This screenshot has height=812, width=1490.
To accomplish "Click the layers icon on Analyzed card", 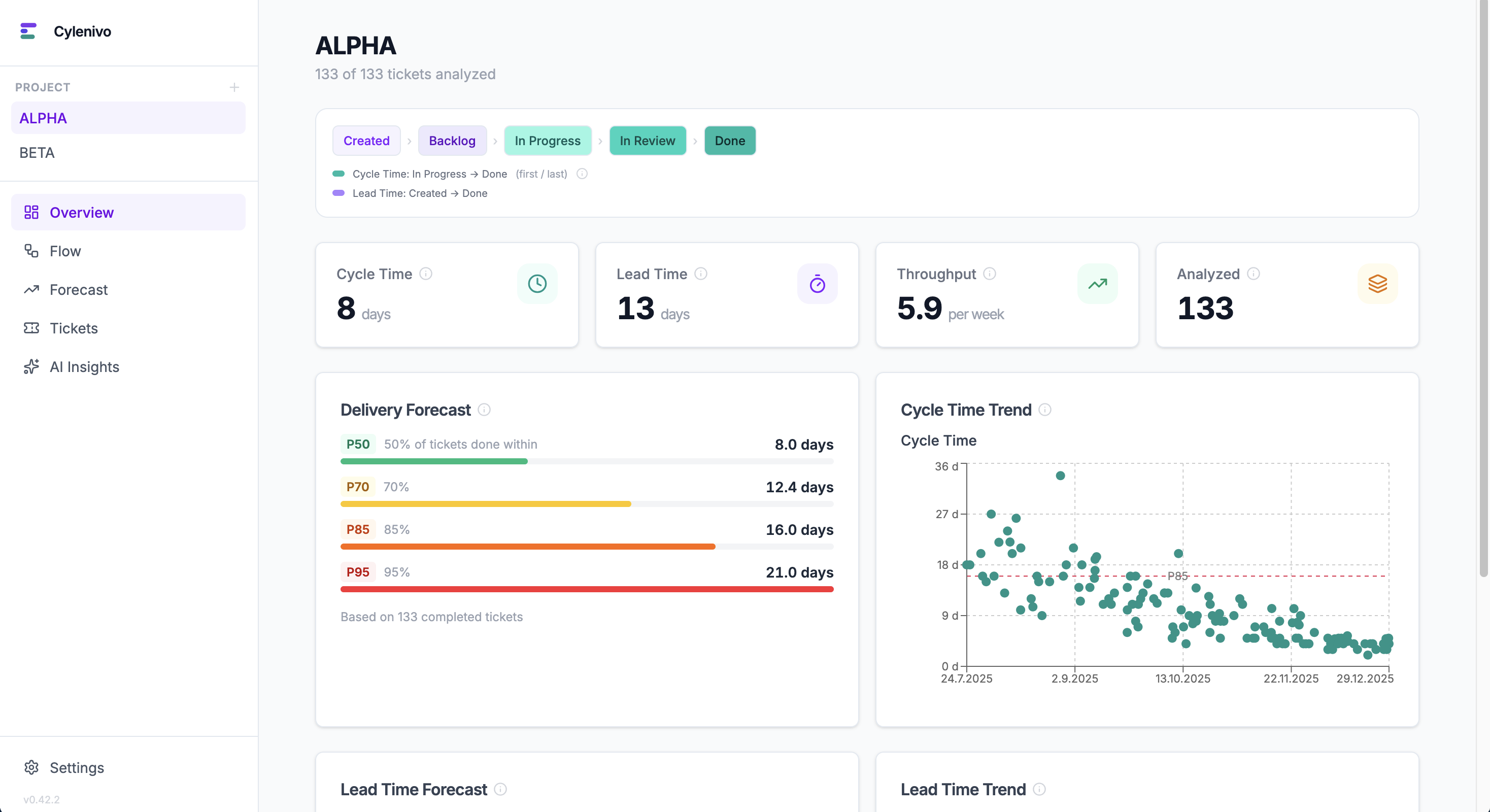I will (1378, 283).
